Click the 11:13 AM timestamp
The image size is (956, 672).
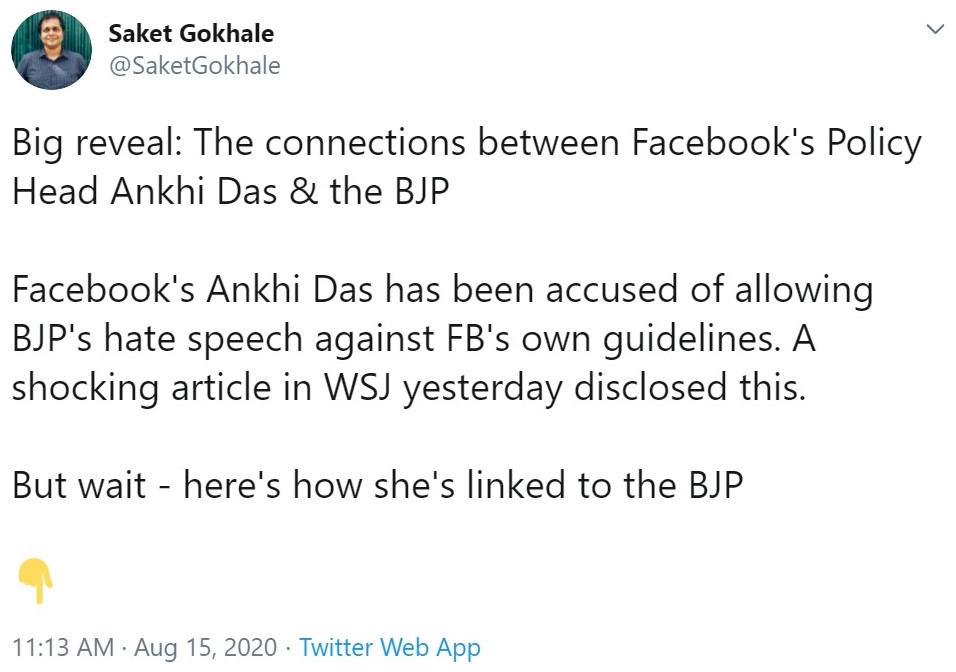[x=63, y=647]
